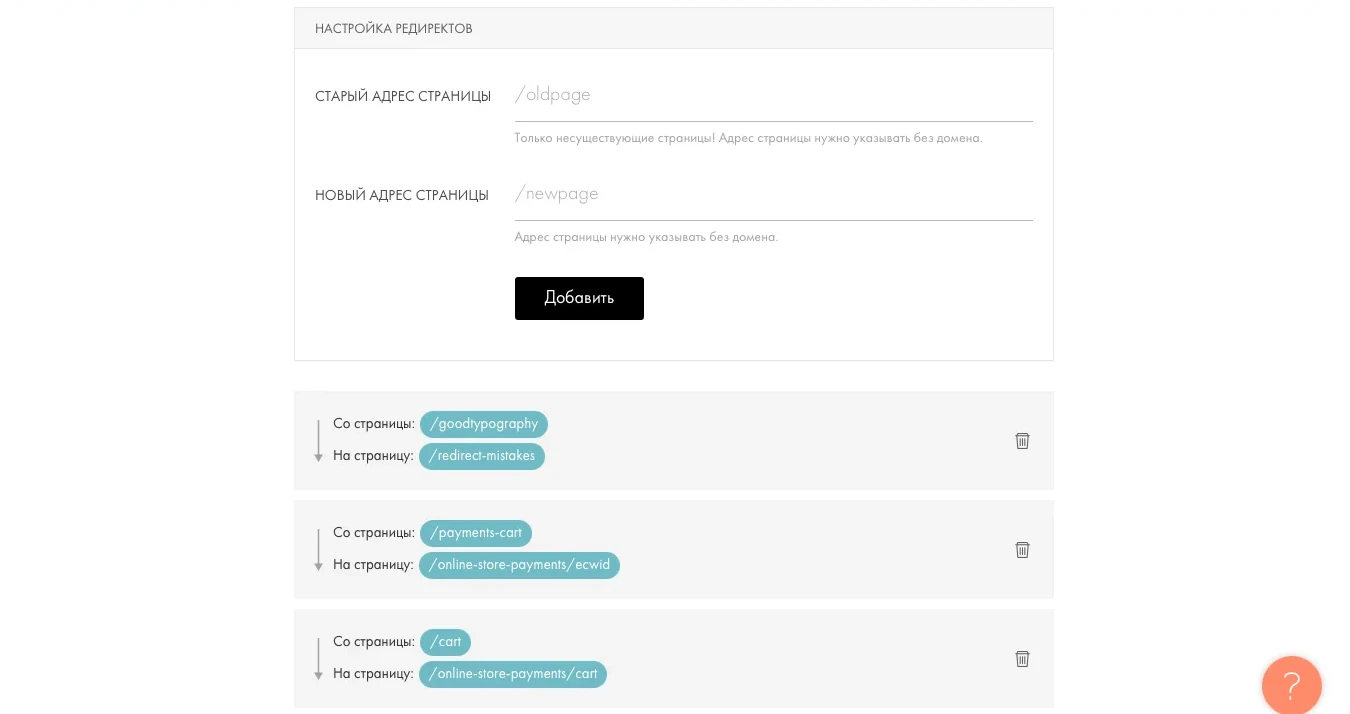
Task: Click the hint text about nonexistent pages
Action: tap(748, 138)
